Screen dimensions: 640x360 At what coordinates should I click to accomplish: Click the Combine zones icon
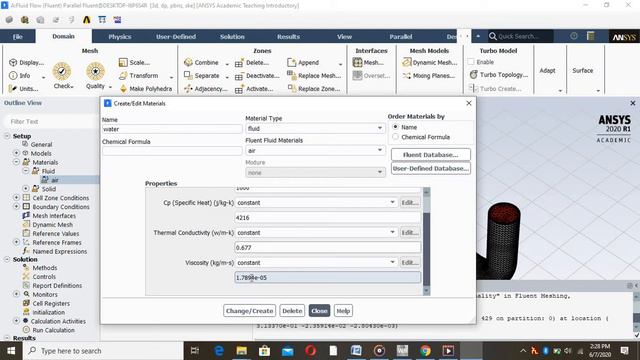point(188,62)
